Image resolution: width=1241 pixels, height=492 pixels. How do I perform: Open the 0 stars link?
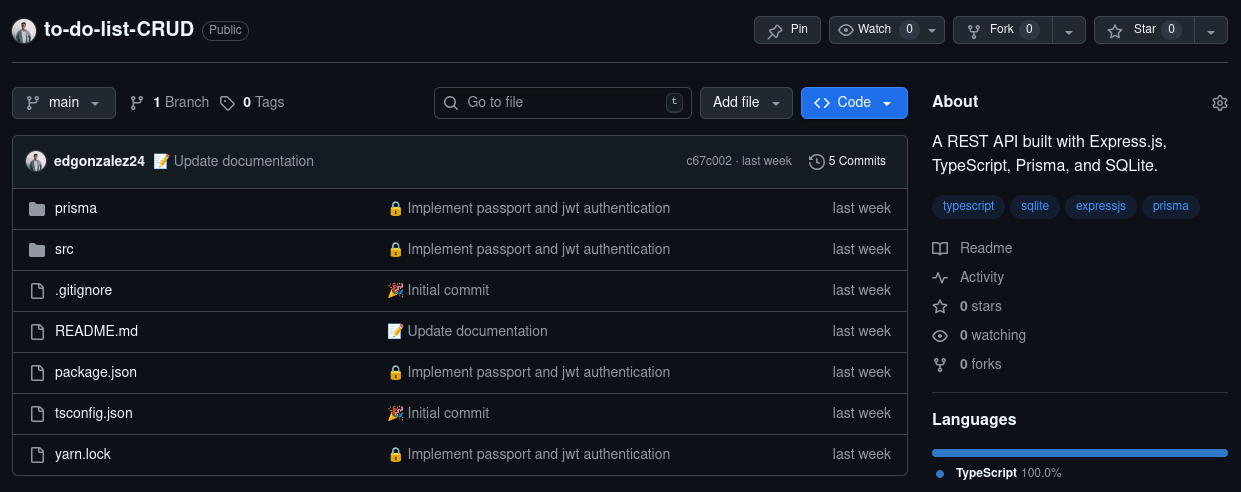pyautogui.click(x=967, y=306)
